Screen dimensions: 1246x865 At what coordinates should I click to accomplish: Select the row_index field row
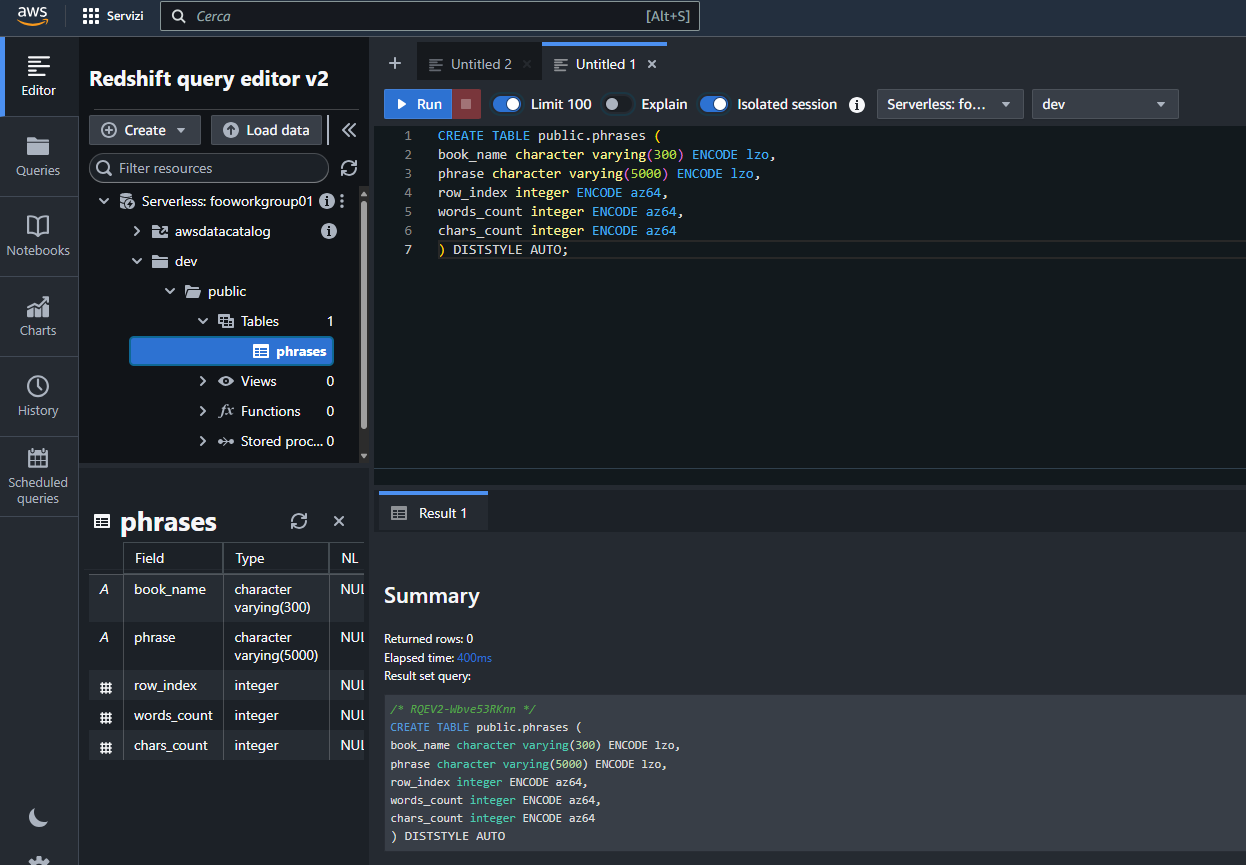click(226, 686)
